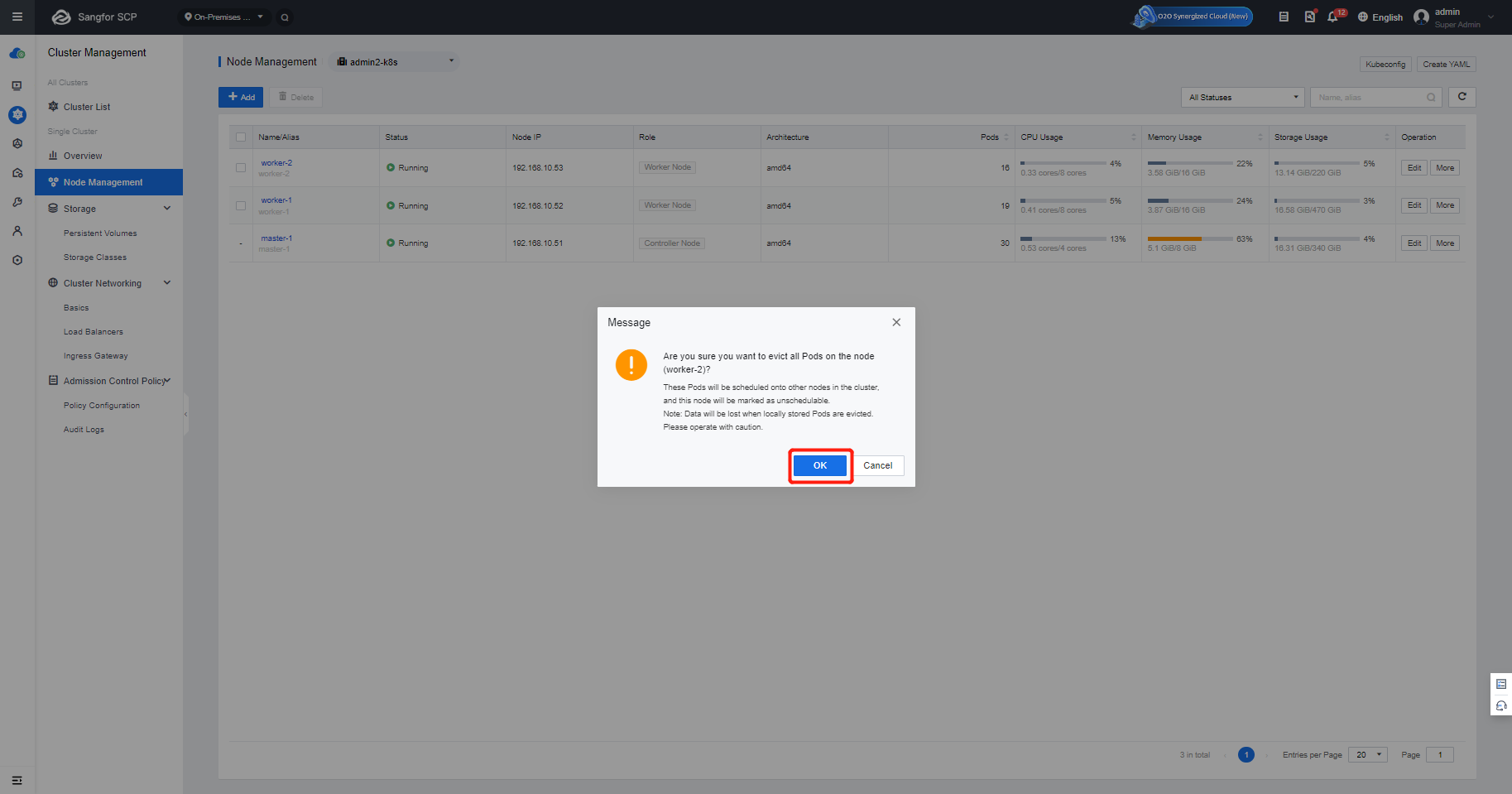Expand the admin account menu arrow
This screenshot has width=1512, height=794.
[x=1490, y=17]
